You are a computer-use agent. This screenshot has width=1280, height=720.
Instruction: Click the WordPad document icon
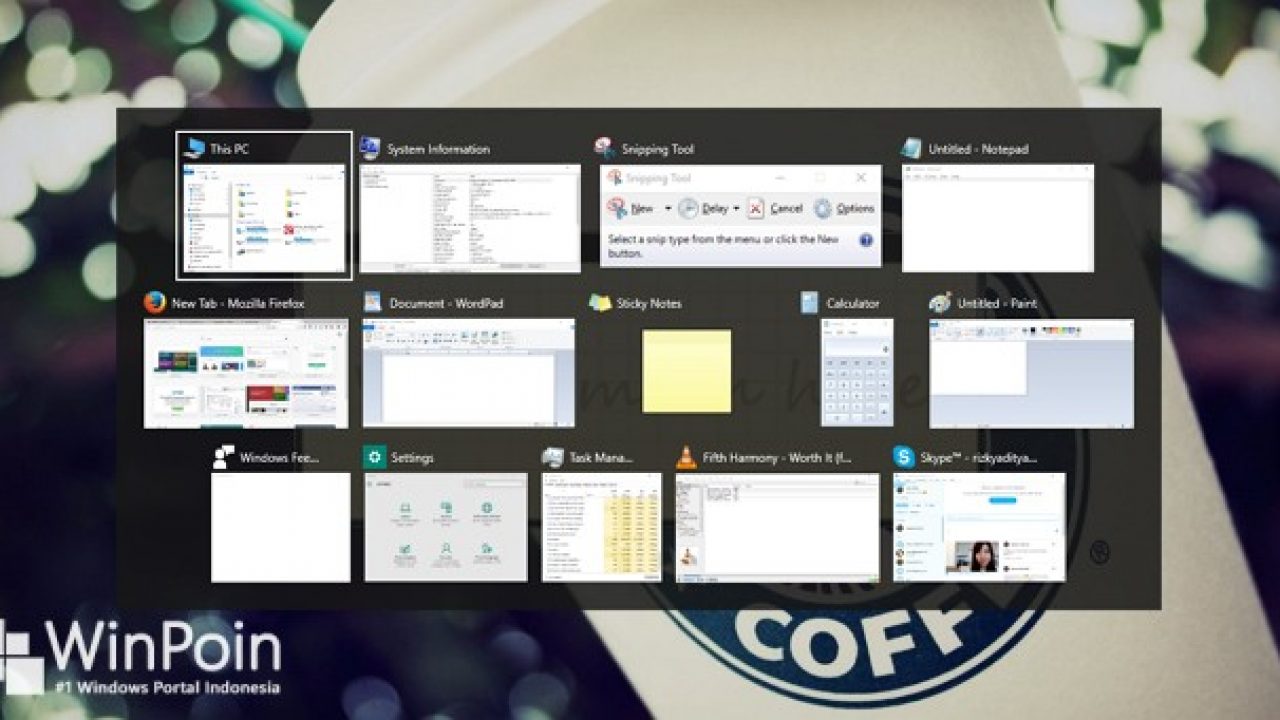[373, 302]
